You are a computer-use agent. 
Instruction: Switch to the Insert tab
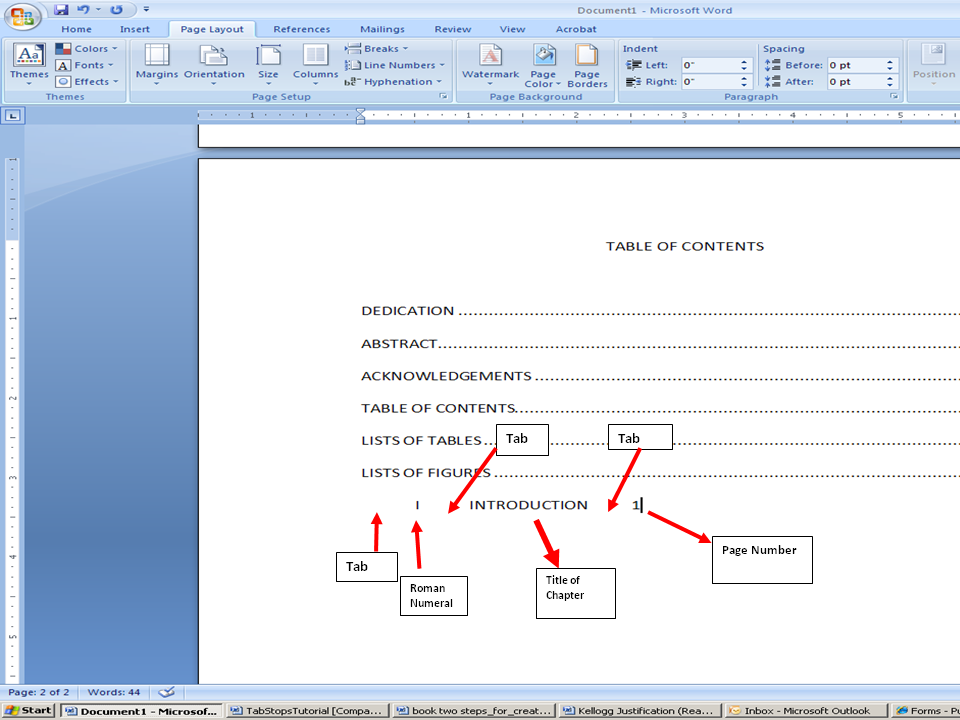(x=135, y=29)
